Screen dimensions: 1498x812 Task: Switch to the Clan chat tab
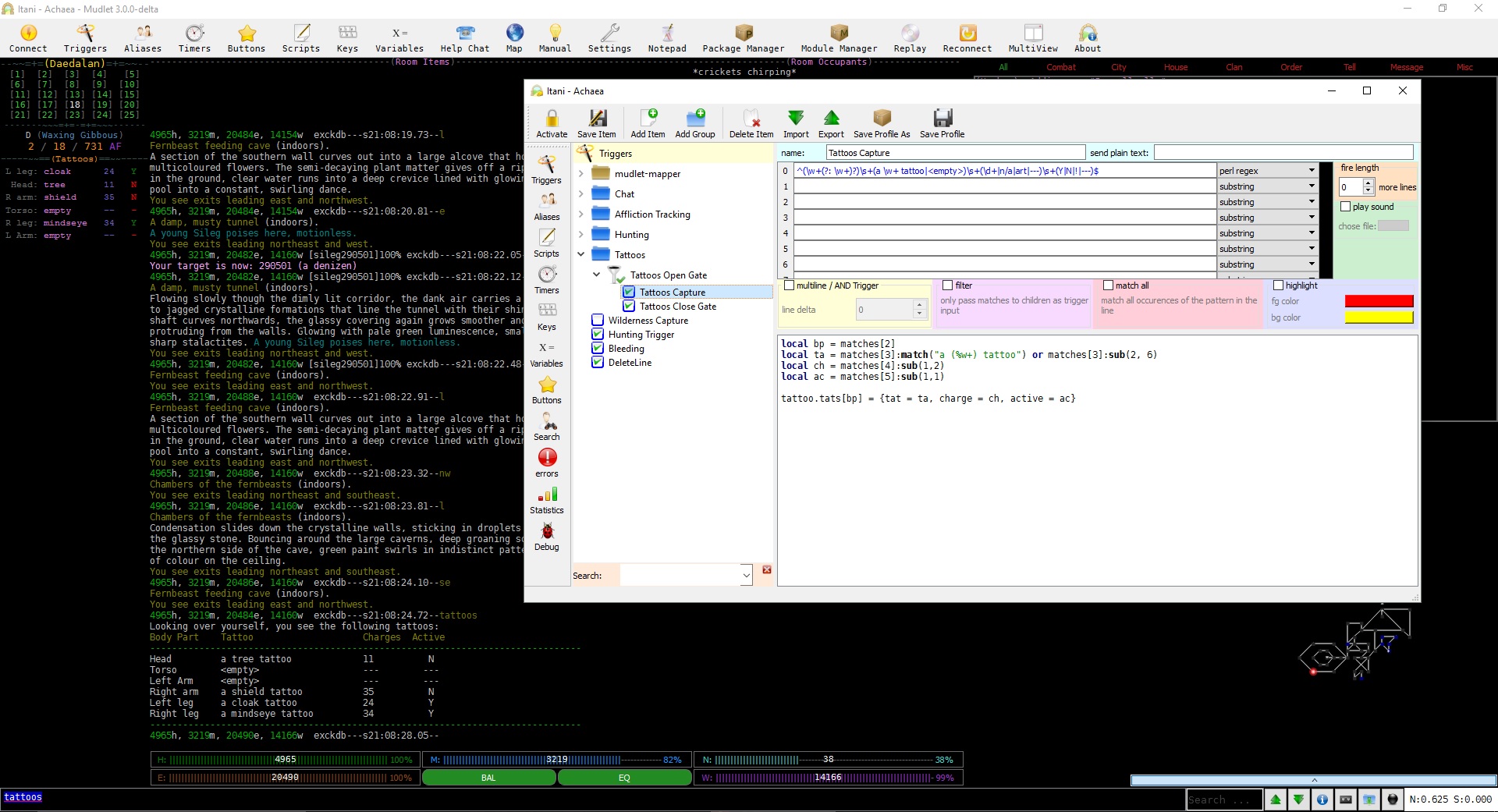(x=1234, y=67)
